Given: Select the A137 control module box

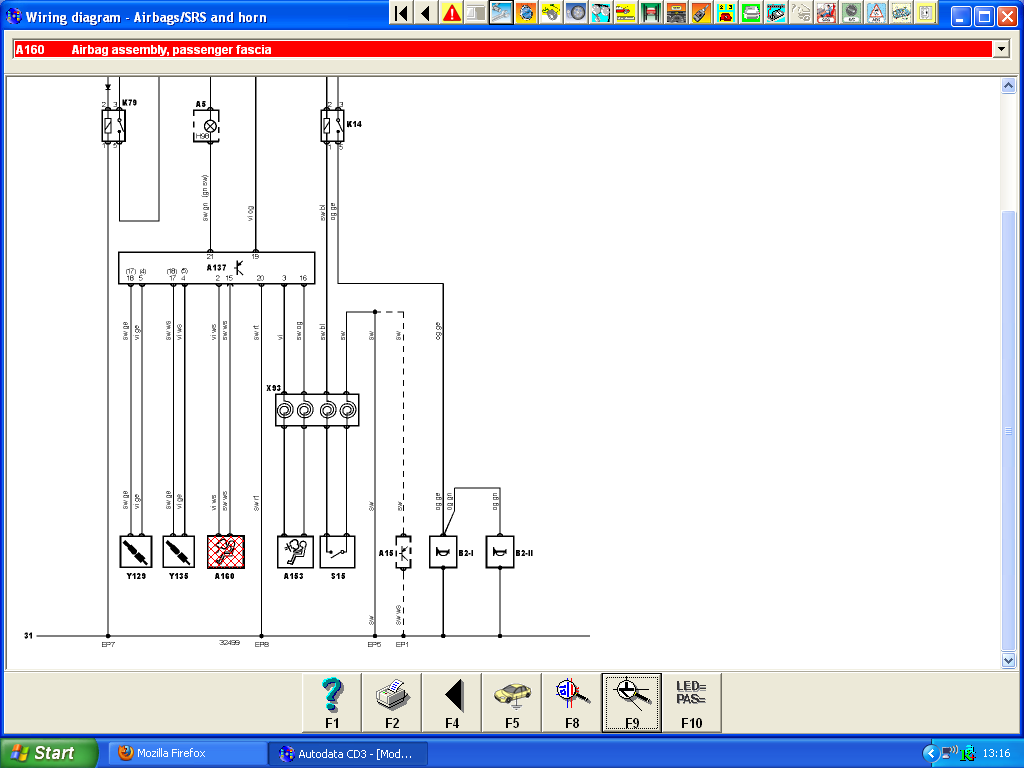Looking at the screenshot, I should tap(216, 268).
